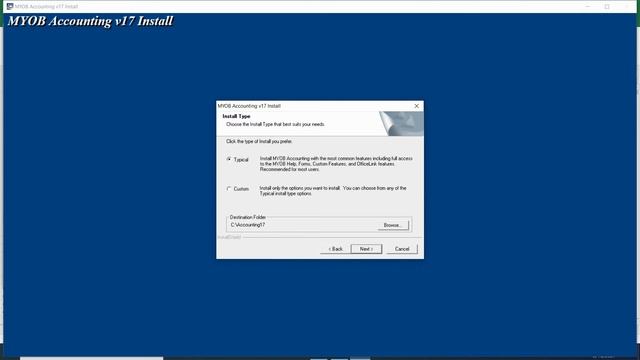The height and width of the screenshot is (360, 640).
Task: Minimize the outer installer window
Action: coord(588,7)
